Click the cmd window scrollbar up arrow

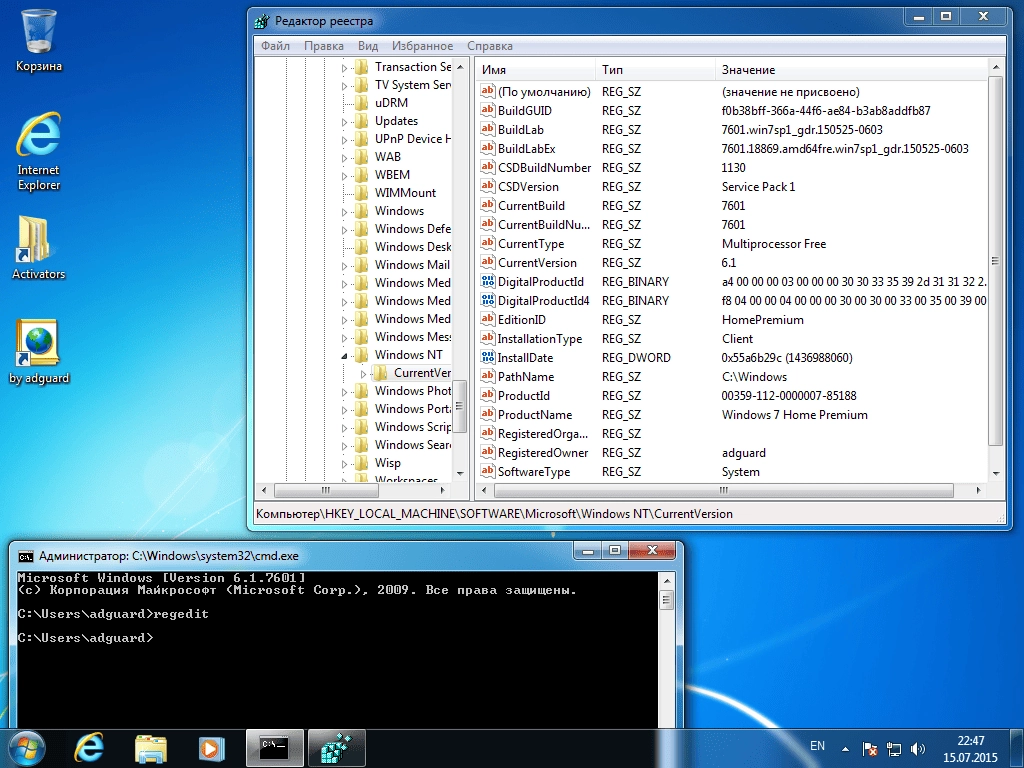click(x=666, y=581)
